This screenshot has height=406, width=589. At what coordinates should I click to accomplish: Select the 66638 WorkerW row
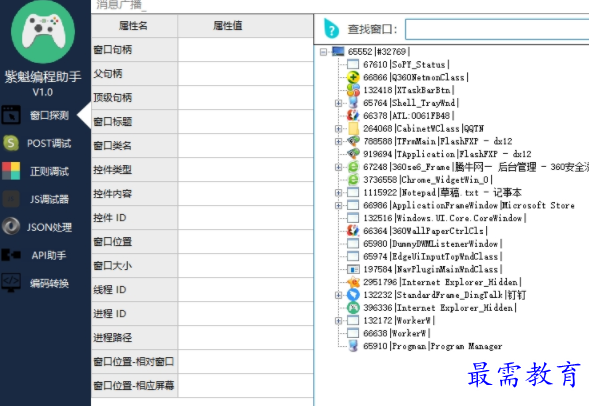(x=396, y=333)
